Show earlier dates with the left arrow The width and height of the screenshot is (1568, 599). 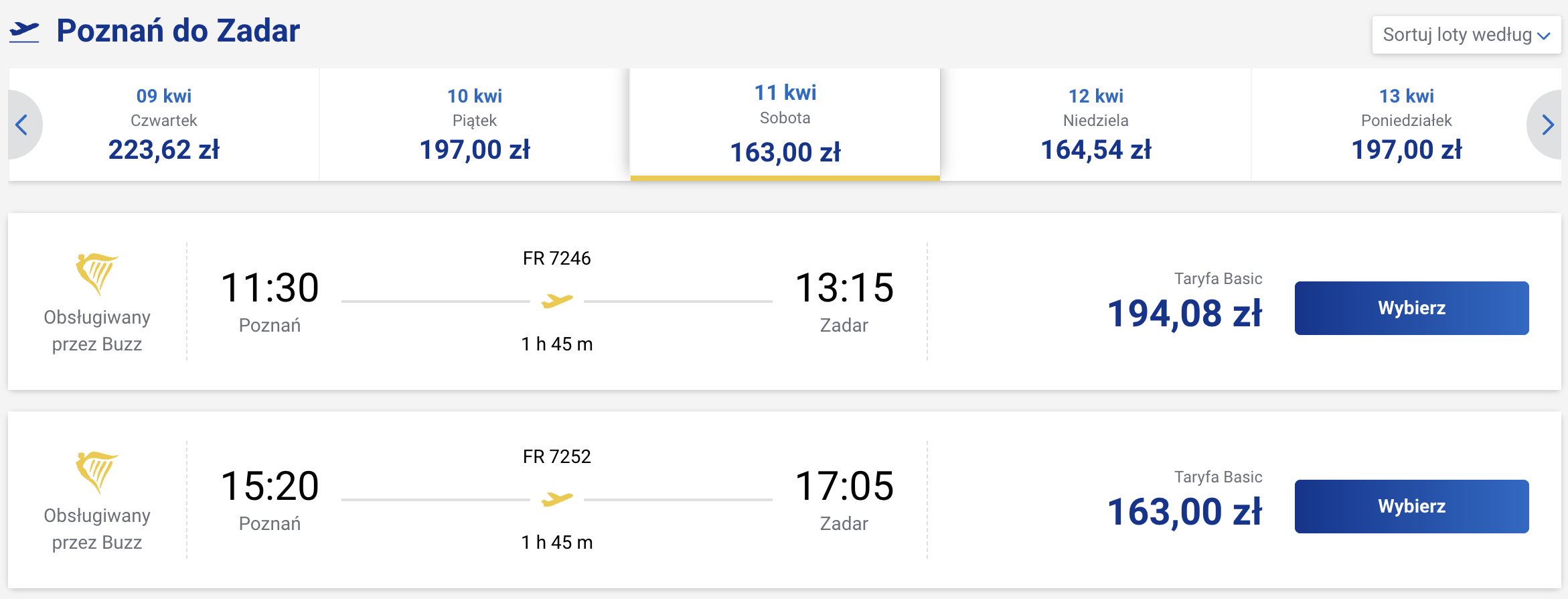point(22,125)
